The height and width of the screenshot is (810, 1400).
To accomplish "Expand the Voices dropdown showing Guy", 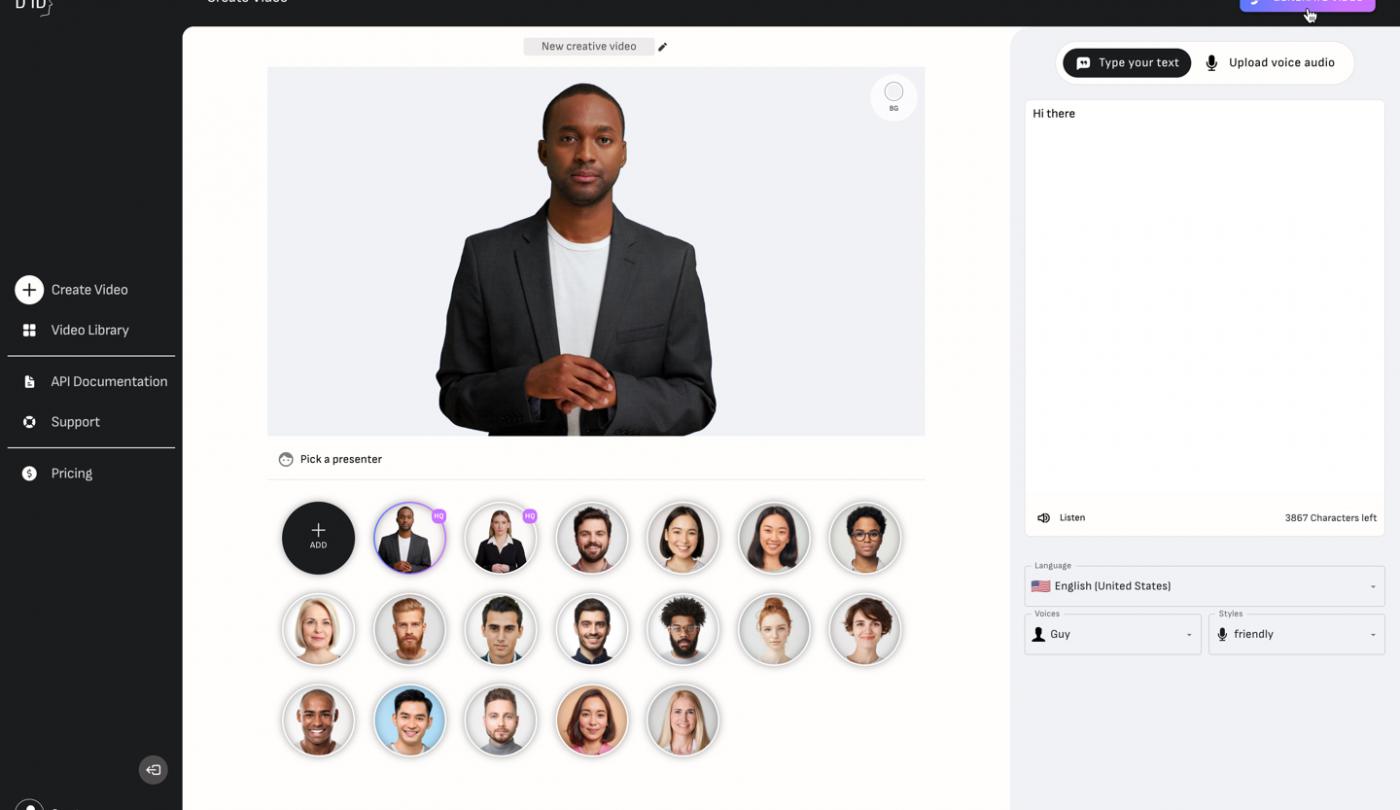I will 1113,634.
